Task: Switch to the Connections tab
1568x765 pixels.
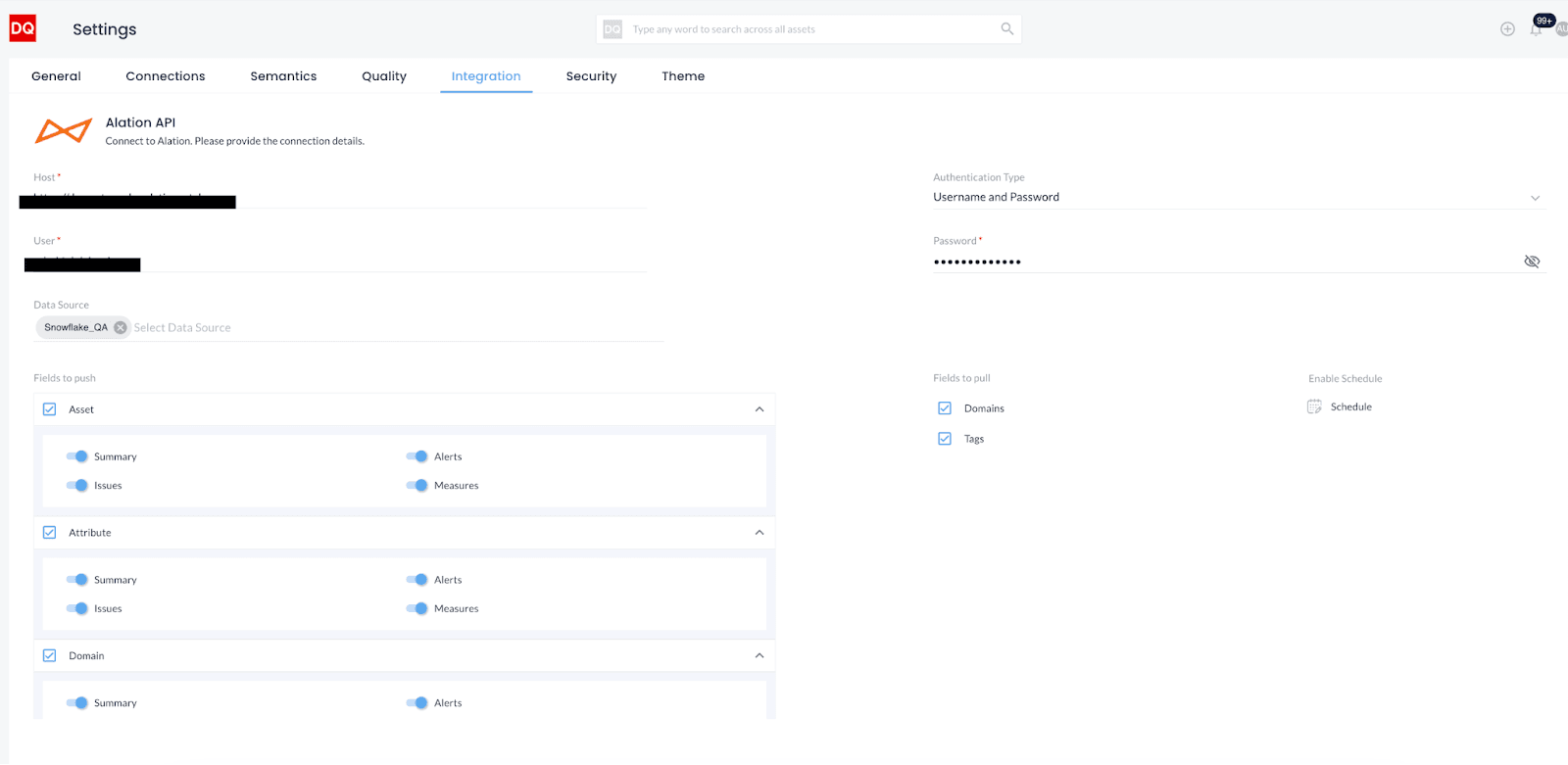Action: click(x=166, y=76)
